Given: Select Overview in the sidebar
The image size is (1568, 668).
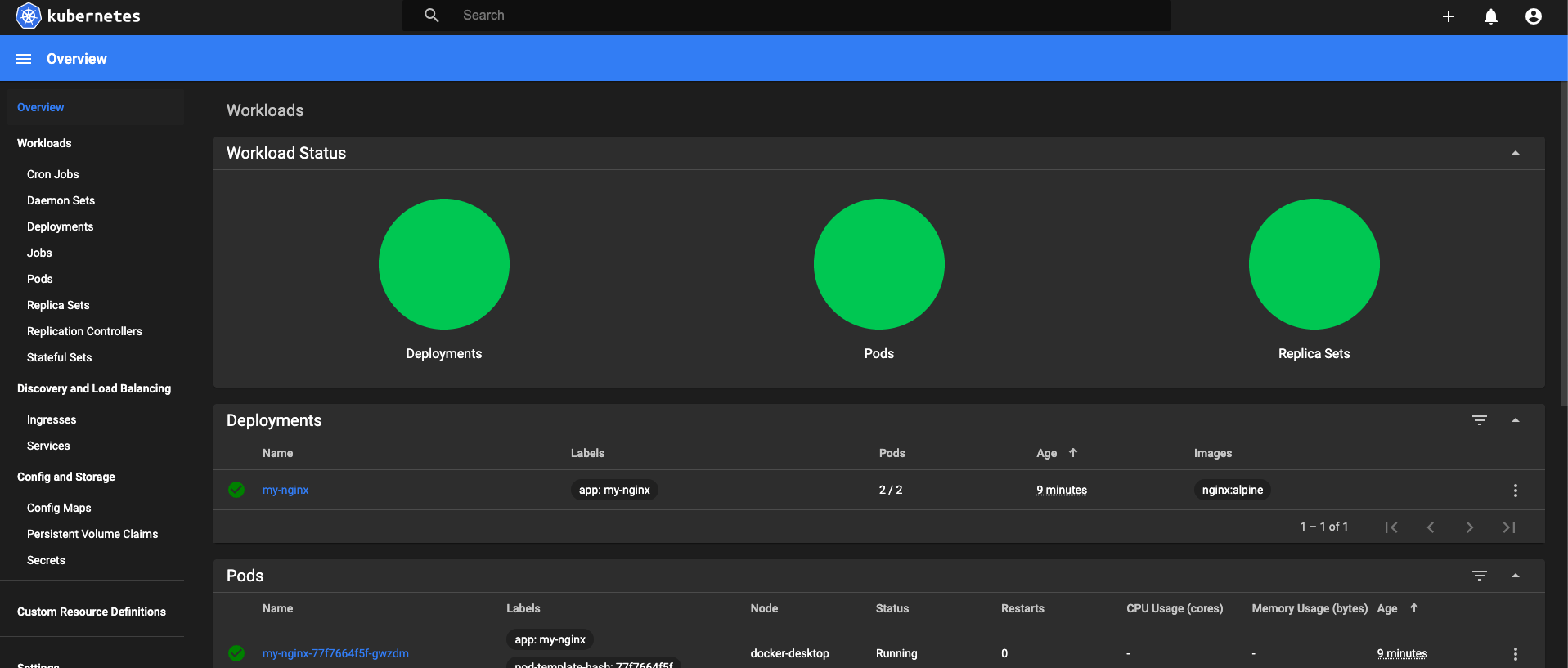Looking at the screenshot, I should coord(40,107).
